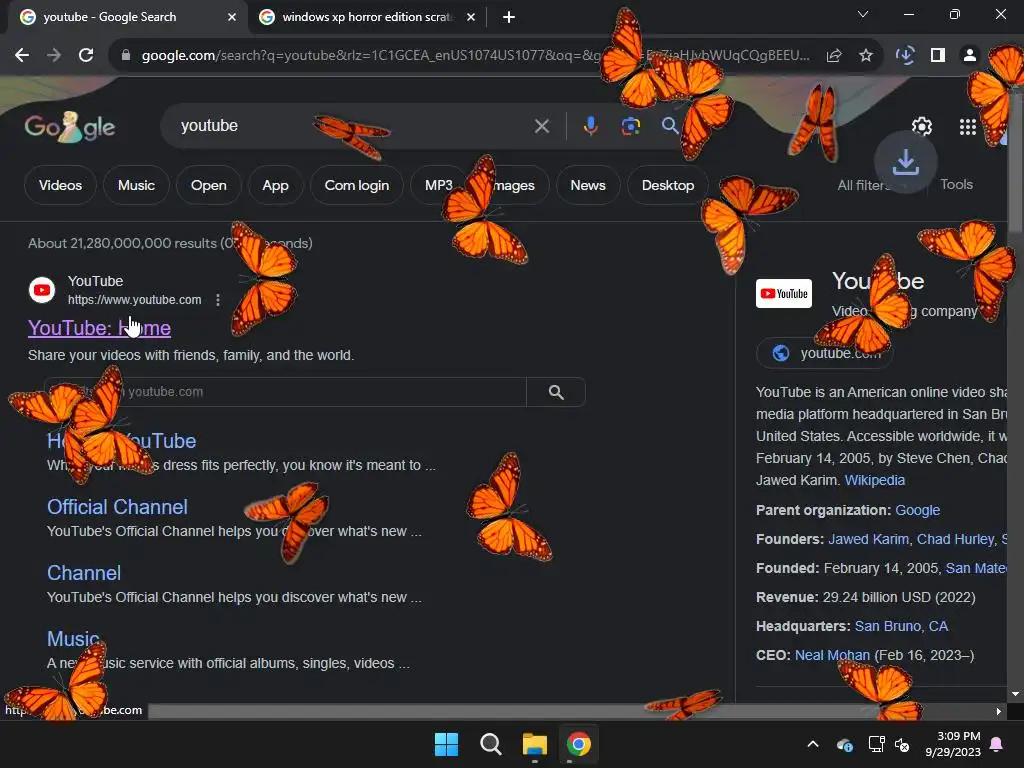This screenshot has width=1024, height=768.
Task: Select the Music filter chip
Action: pyautogui.click(x=136, y=185)
